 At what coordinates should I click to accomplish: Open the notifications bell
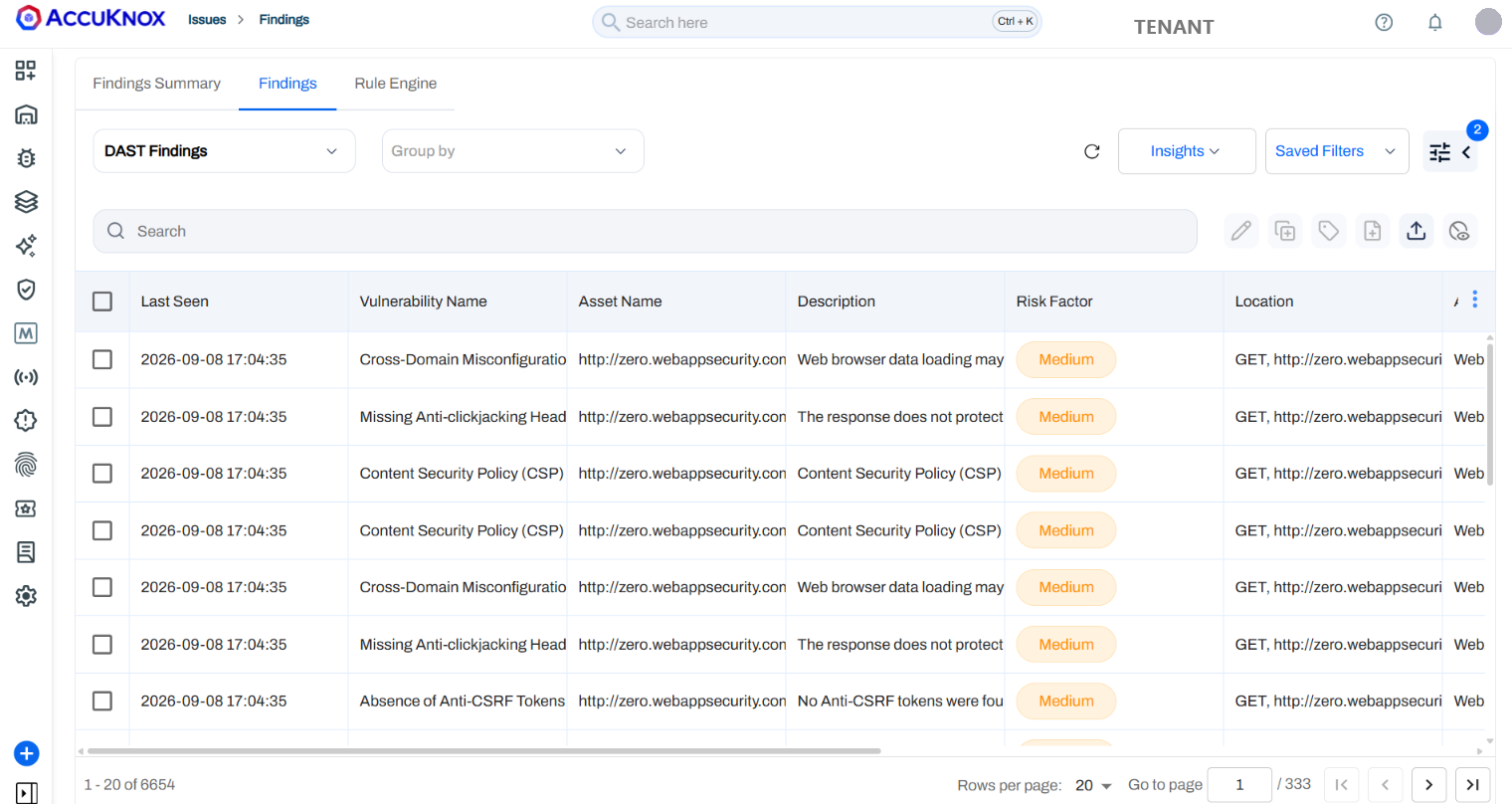click(x=1434, y=22)
